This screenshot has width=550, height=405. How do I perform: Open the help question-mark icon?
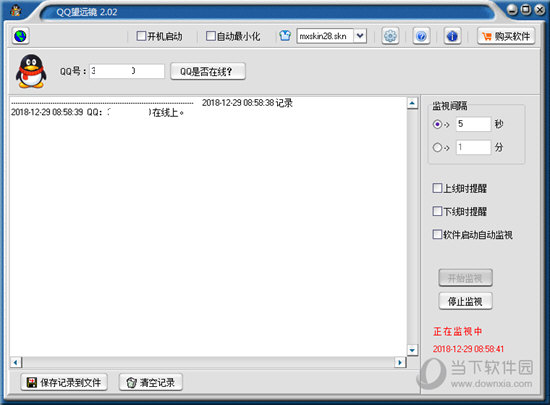click(x=421, y=36)
